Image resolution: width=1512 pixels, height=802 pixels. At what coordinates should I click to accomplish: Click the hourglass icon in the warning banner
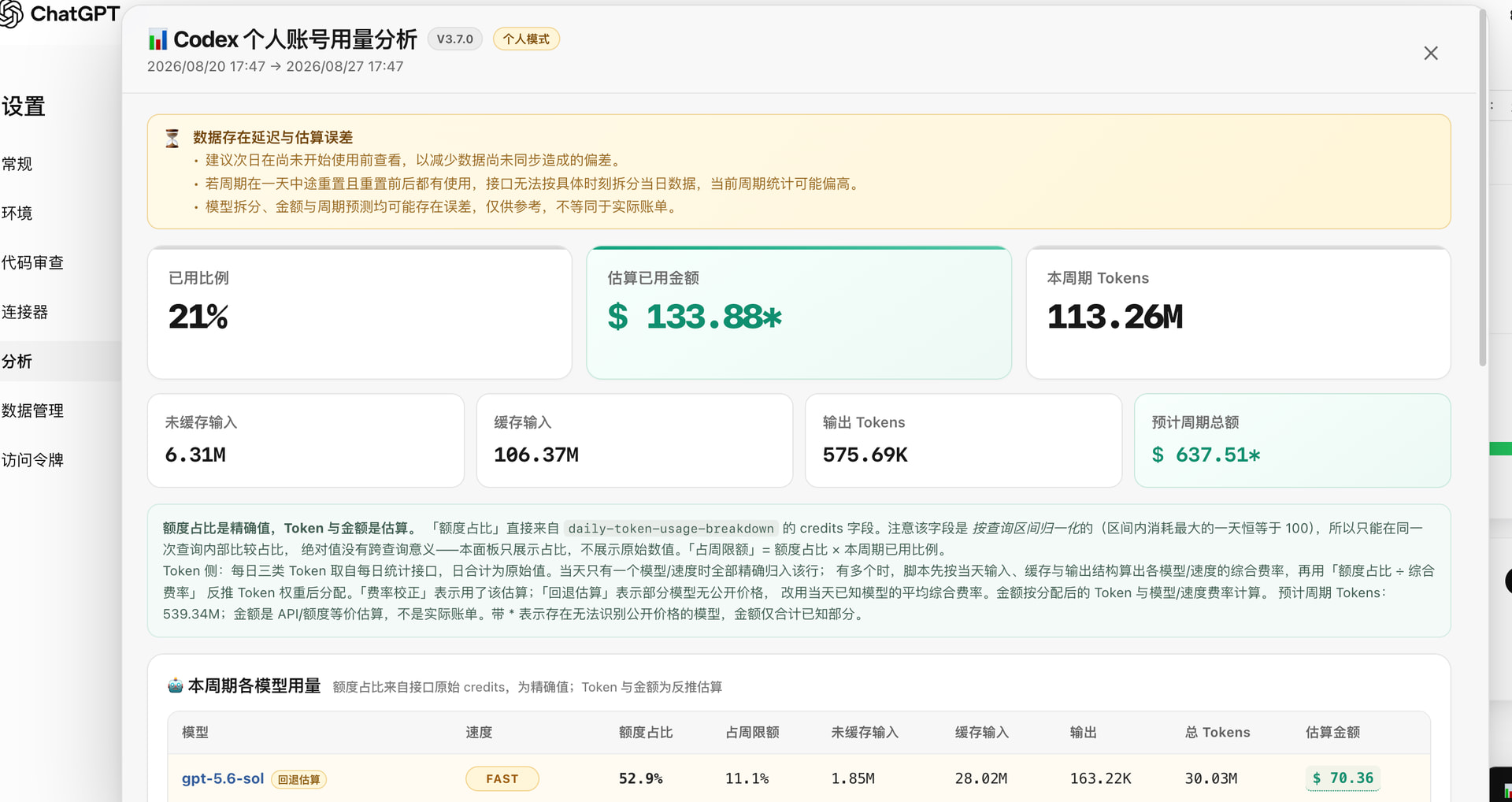pos(172,138)
